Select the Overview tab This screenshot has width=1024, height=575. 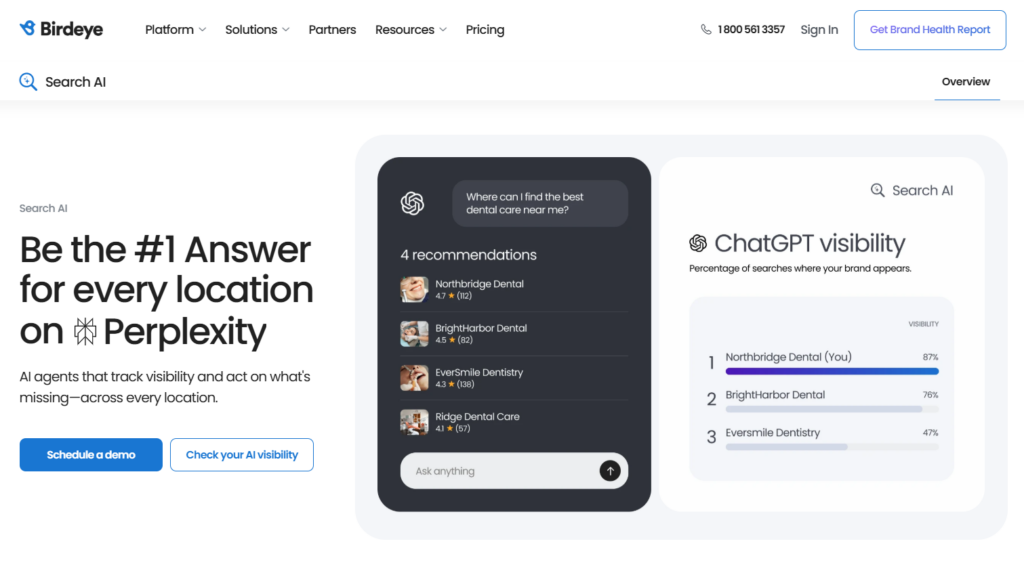coord(966,82)
